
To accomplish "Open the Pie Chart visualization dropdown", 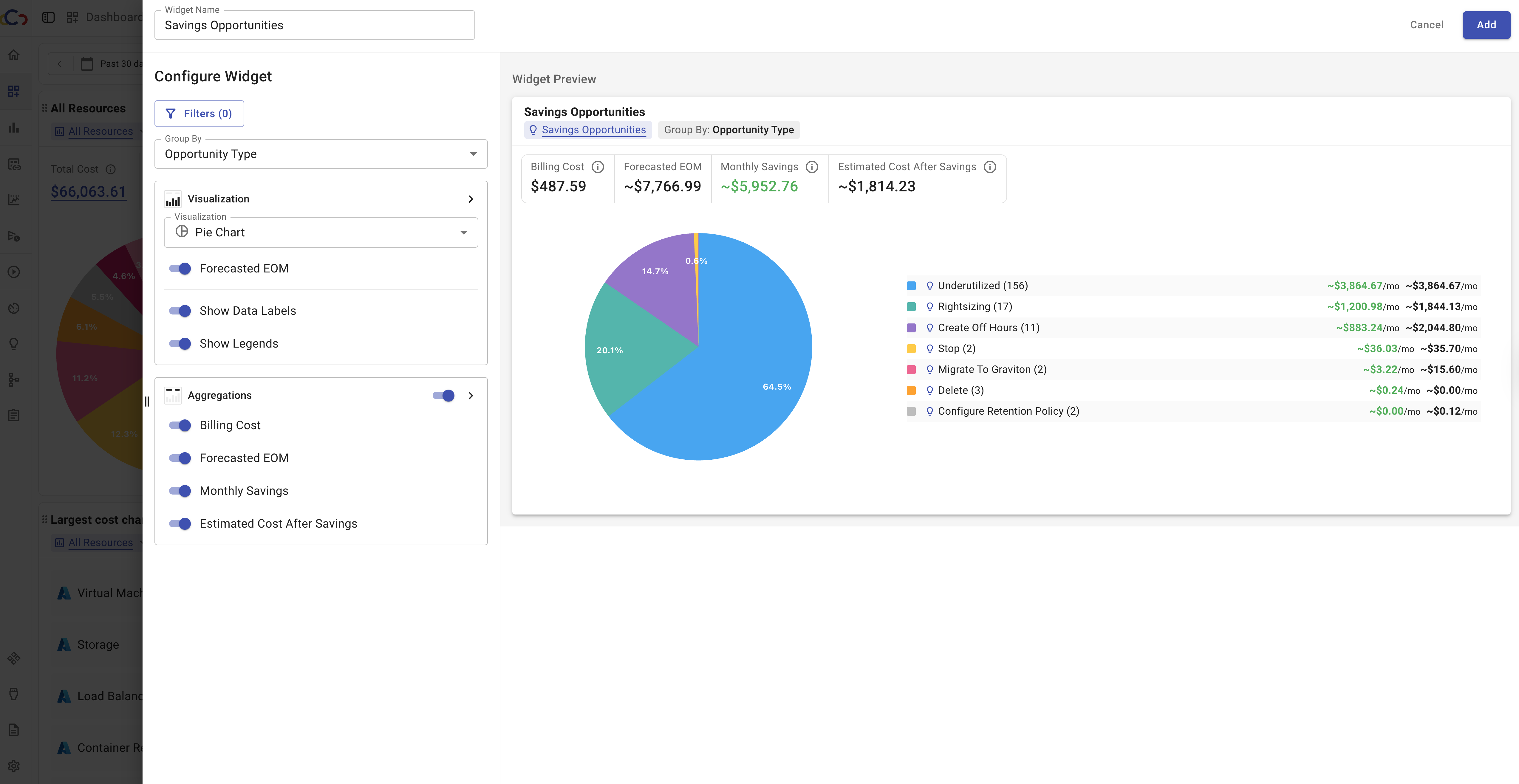I will (x=321, y=232).
